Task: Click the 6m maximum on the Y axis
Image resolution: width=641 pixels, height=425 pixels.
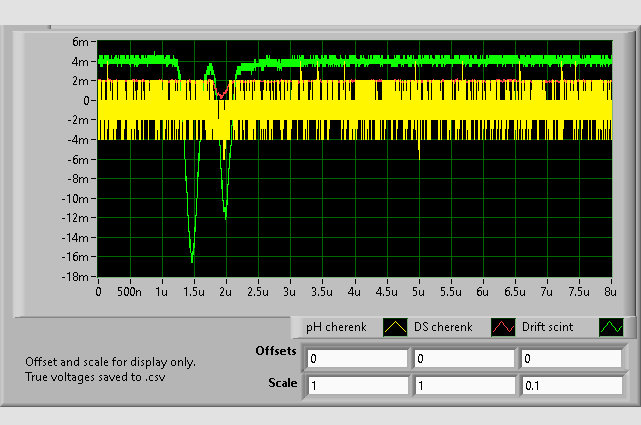Action: 82,42
